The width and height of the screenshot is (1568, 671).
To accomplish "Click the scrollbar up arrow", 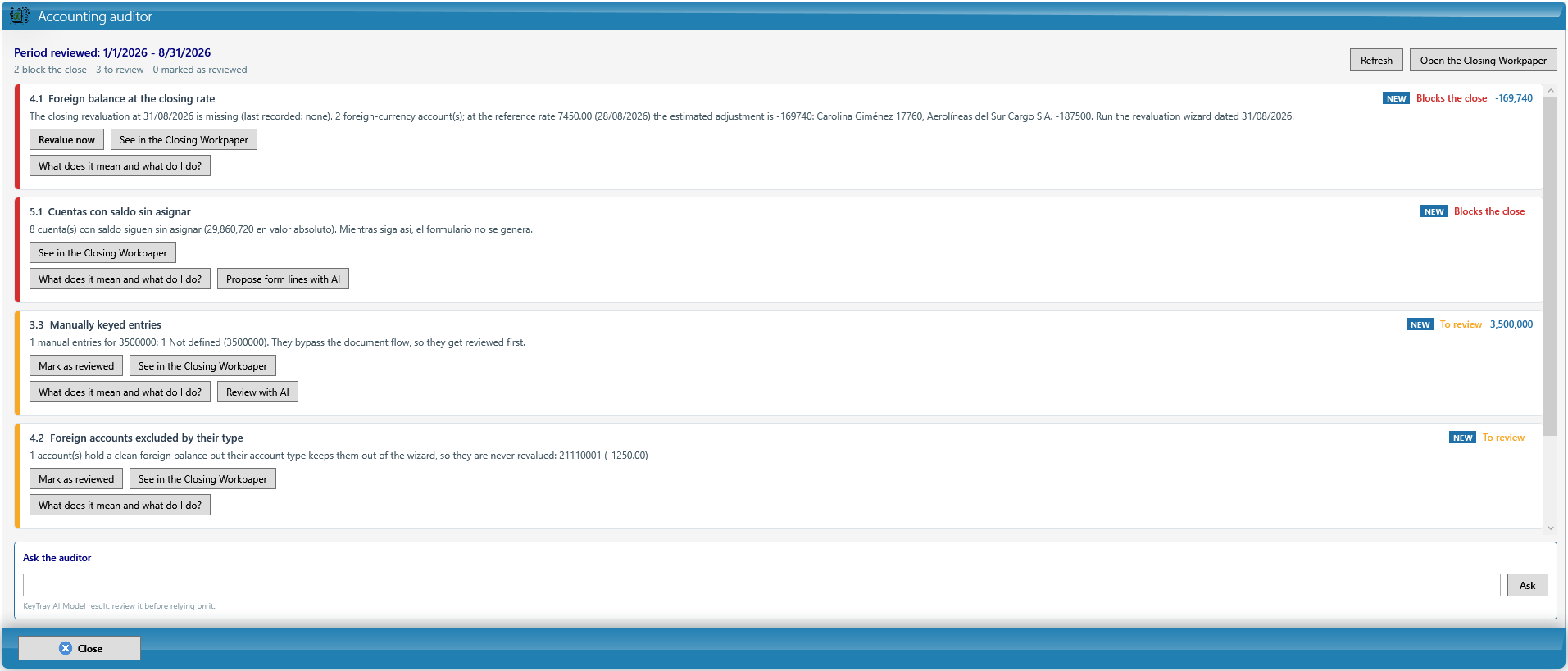I will [x=1550, y=91].
